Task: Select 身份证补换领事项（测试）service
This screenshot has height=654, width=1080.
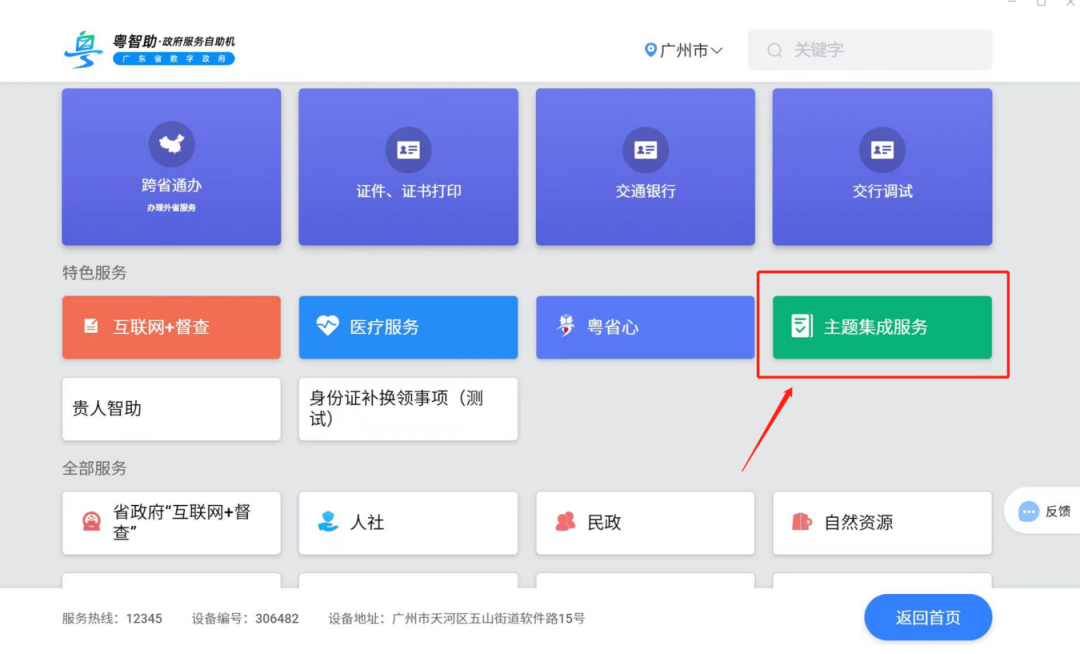Action: pos(407,408)
